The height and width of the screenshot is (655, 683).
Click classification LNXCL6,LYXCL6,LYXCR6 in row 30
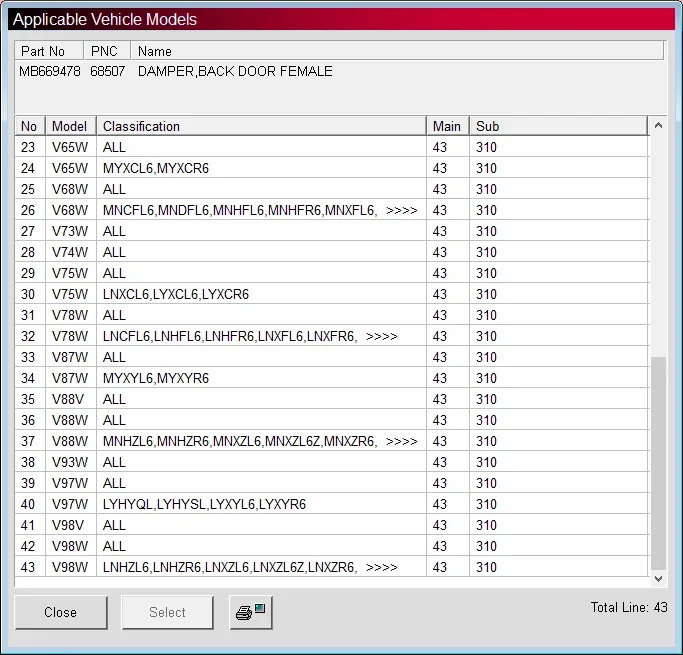pos(176,294)
